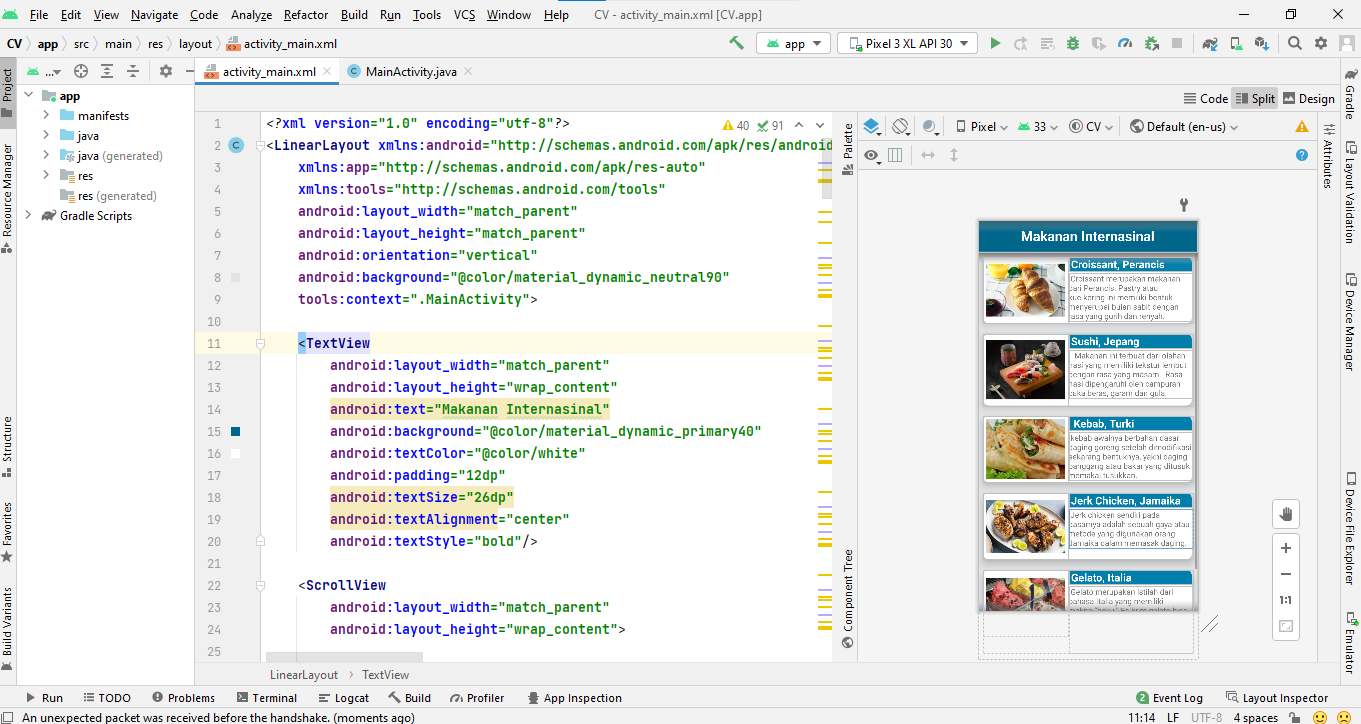Viewport: 1361px width, 724px height.
Task: Toggle the Component Tree panel
Action: pyautogui.click(x=848, y=599)
